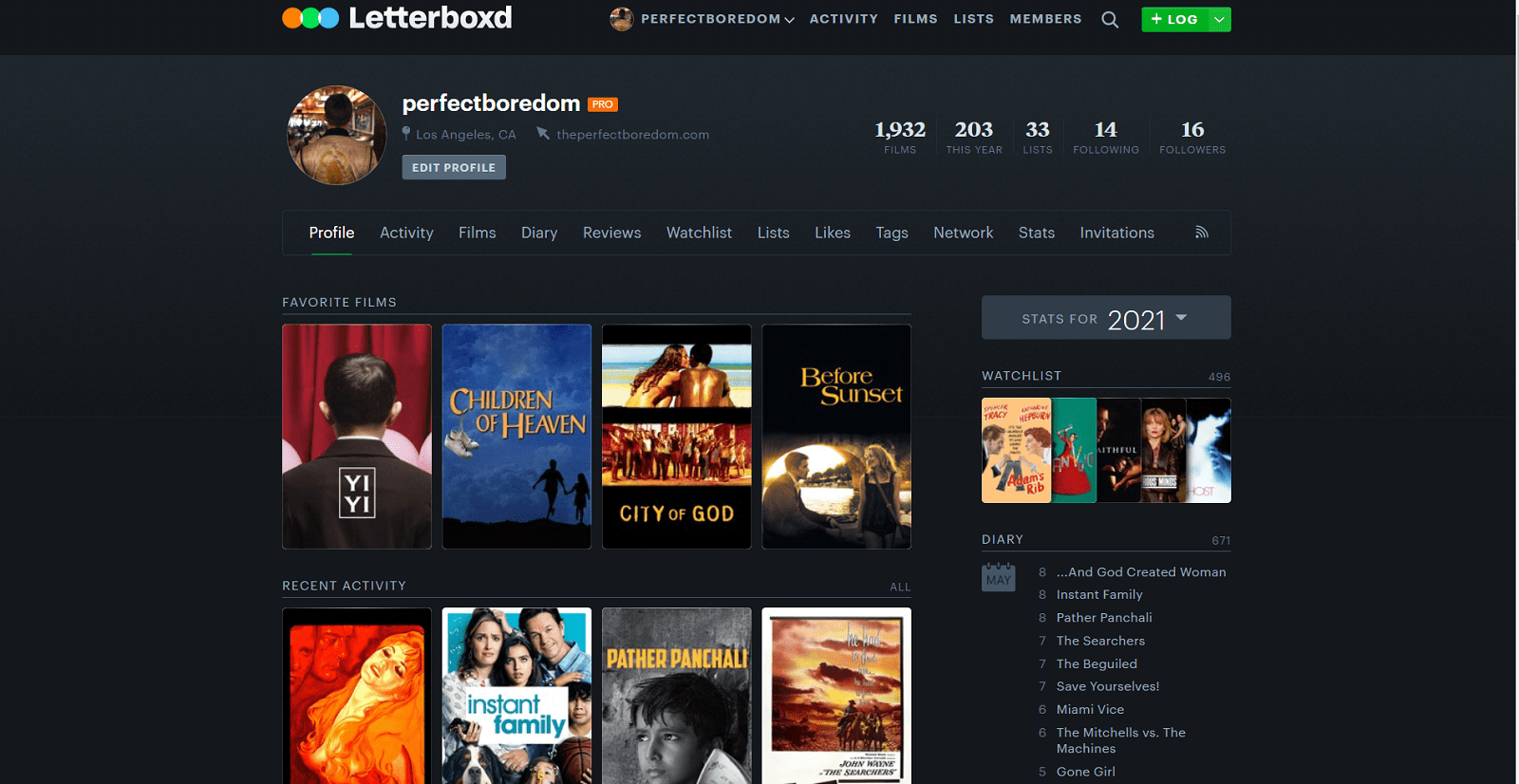Click the 1,932 Films statistic
Viewport: 1519px width, 784px height.
900,136
